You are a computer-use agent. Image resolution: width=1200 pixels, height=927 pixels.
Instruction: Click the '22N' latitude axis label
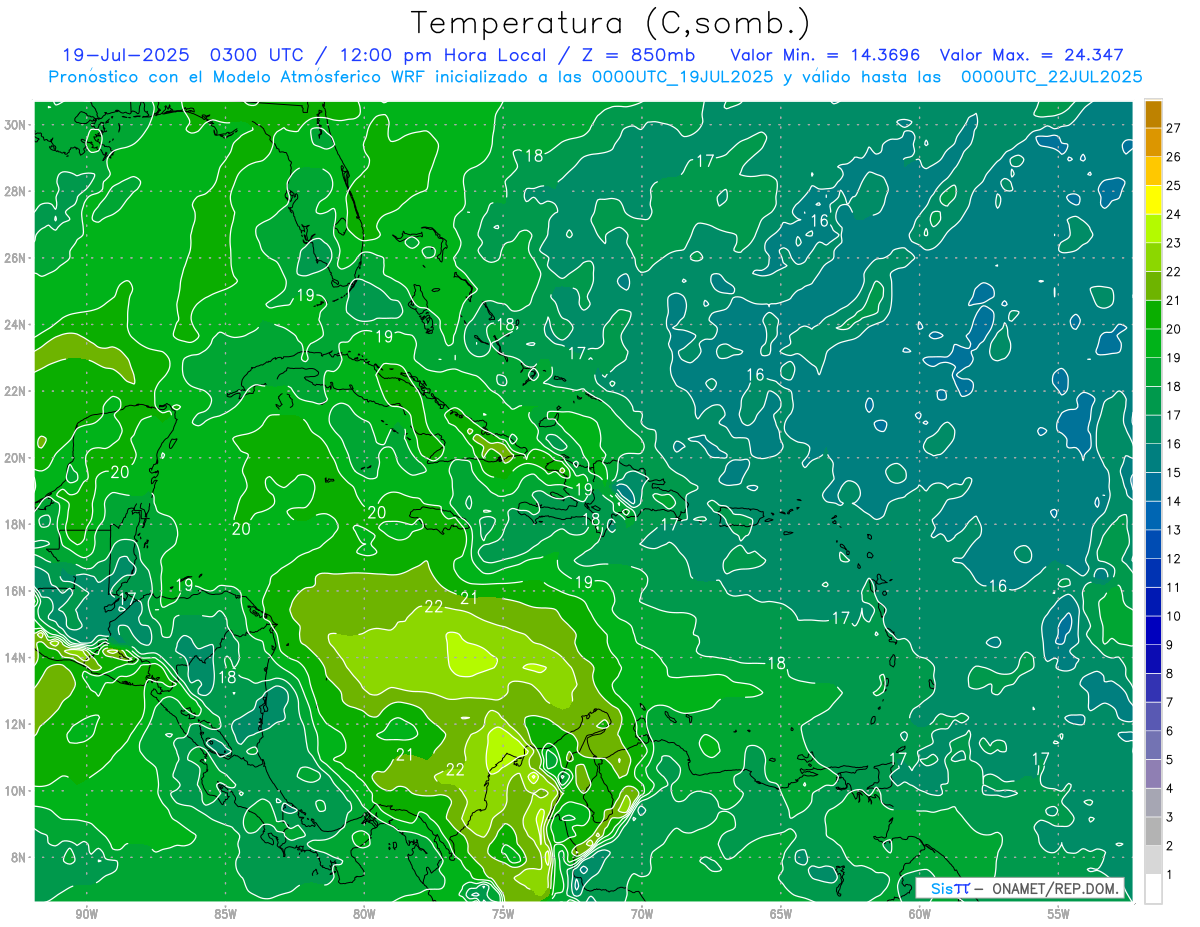(17, 391)
